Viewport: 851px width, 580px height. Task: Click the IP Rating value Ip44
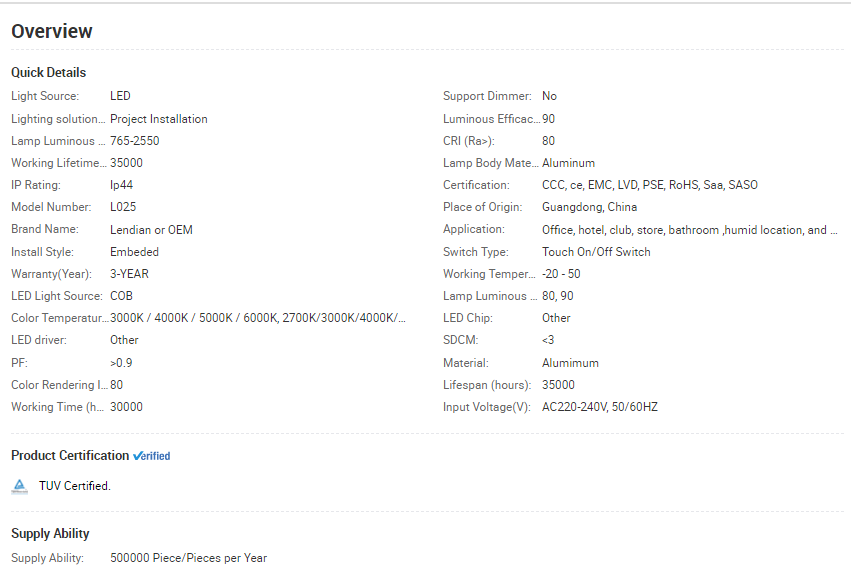click(x=121, y=185)
